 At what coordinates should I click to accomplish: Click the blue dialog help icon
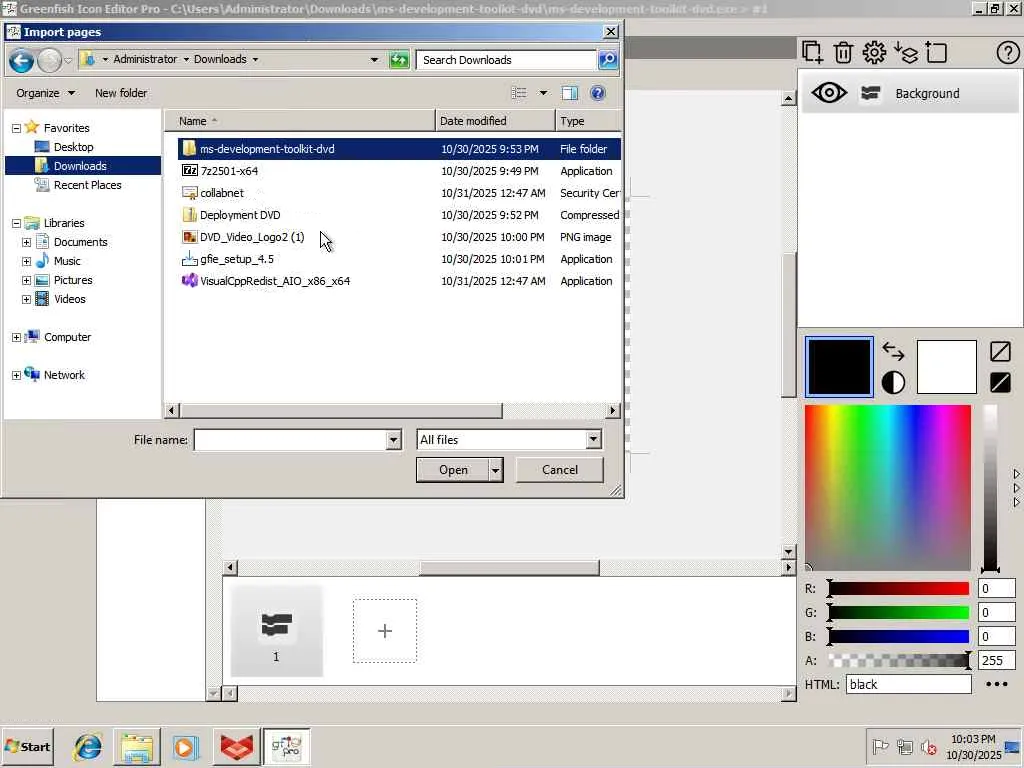[598, 93]
